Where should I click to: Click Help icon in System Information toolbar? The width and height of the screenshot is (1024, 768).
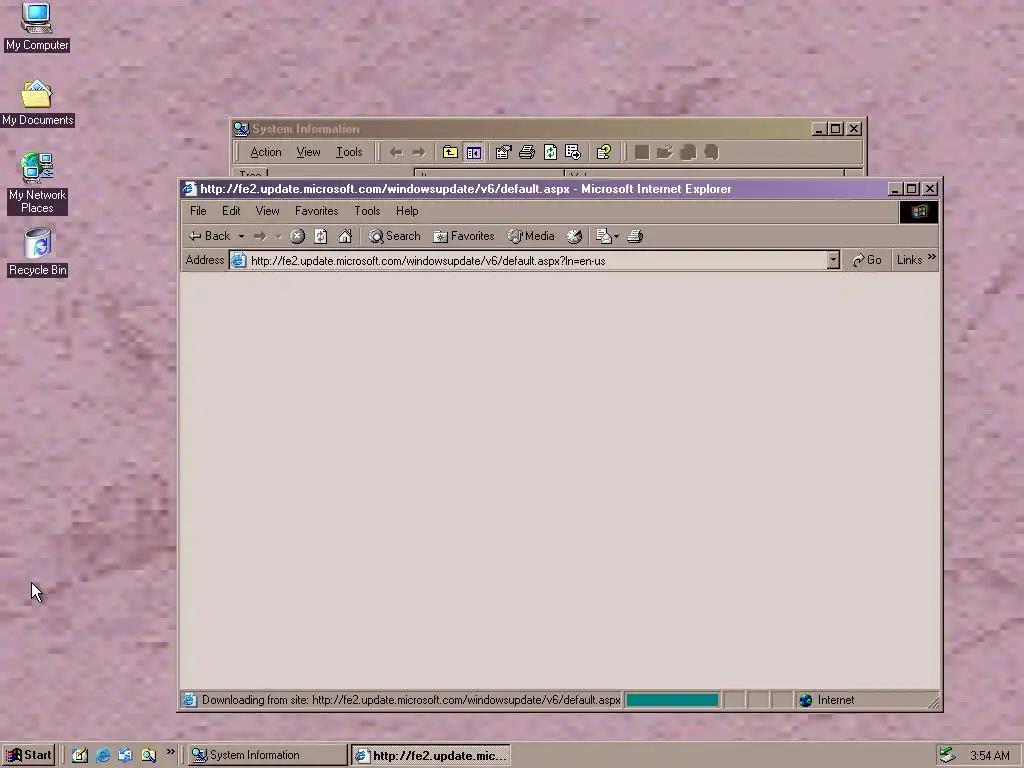point(604,152)
